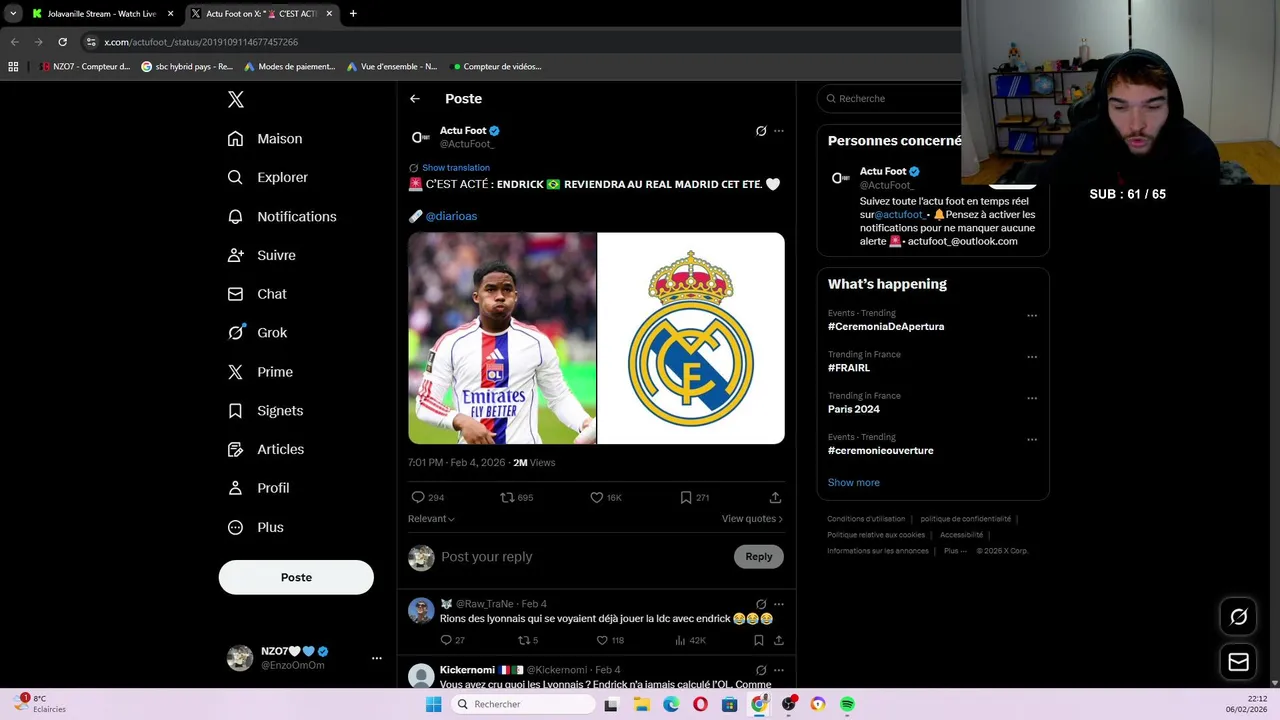Open the Suivre page
Image resolution: width=1280 pixels, height=720 pixels.
click(262, 255)
